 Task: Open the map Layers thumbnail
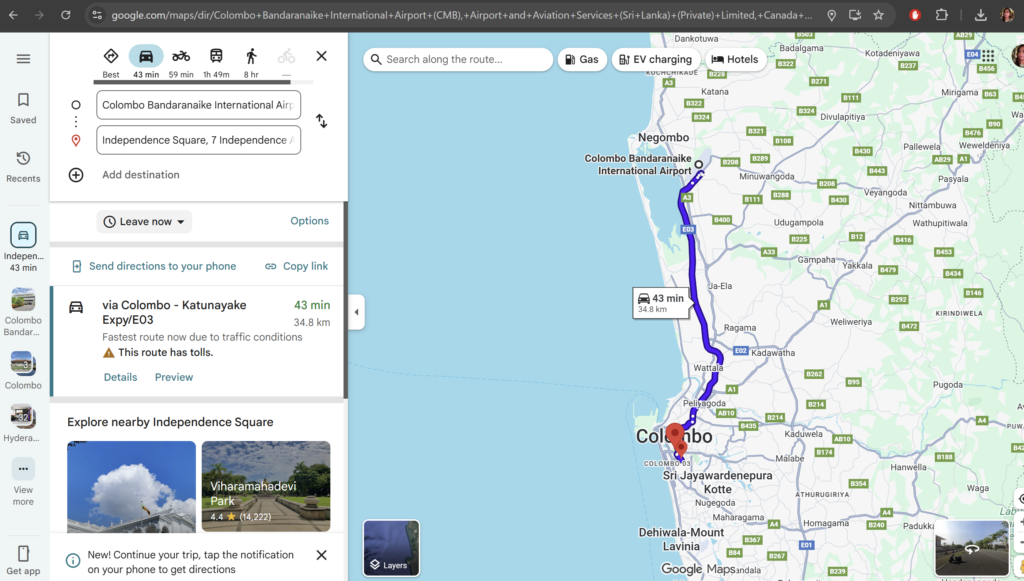click(391, 548)
